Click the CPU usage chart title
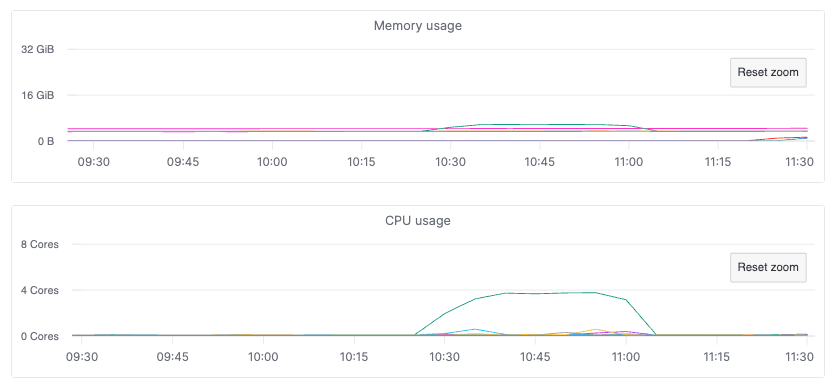 [417, 220]
